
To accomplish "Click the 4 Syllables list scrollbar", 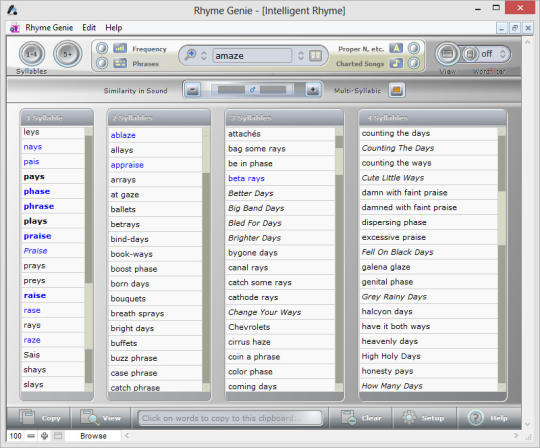I will [x=502, y=259].
